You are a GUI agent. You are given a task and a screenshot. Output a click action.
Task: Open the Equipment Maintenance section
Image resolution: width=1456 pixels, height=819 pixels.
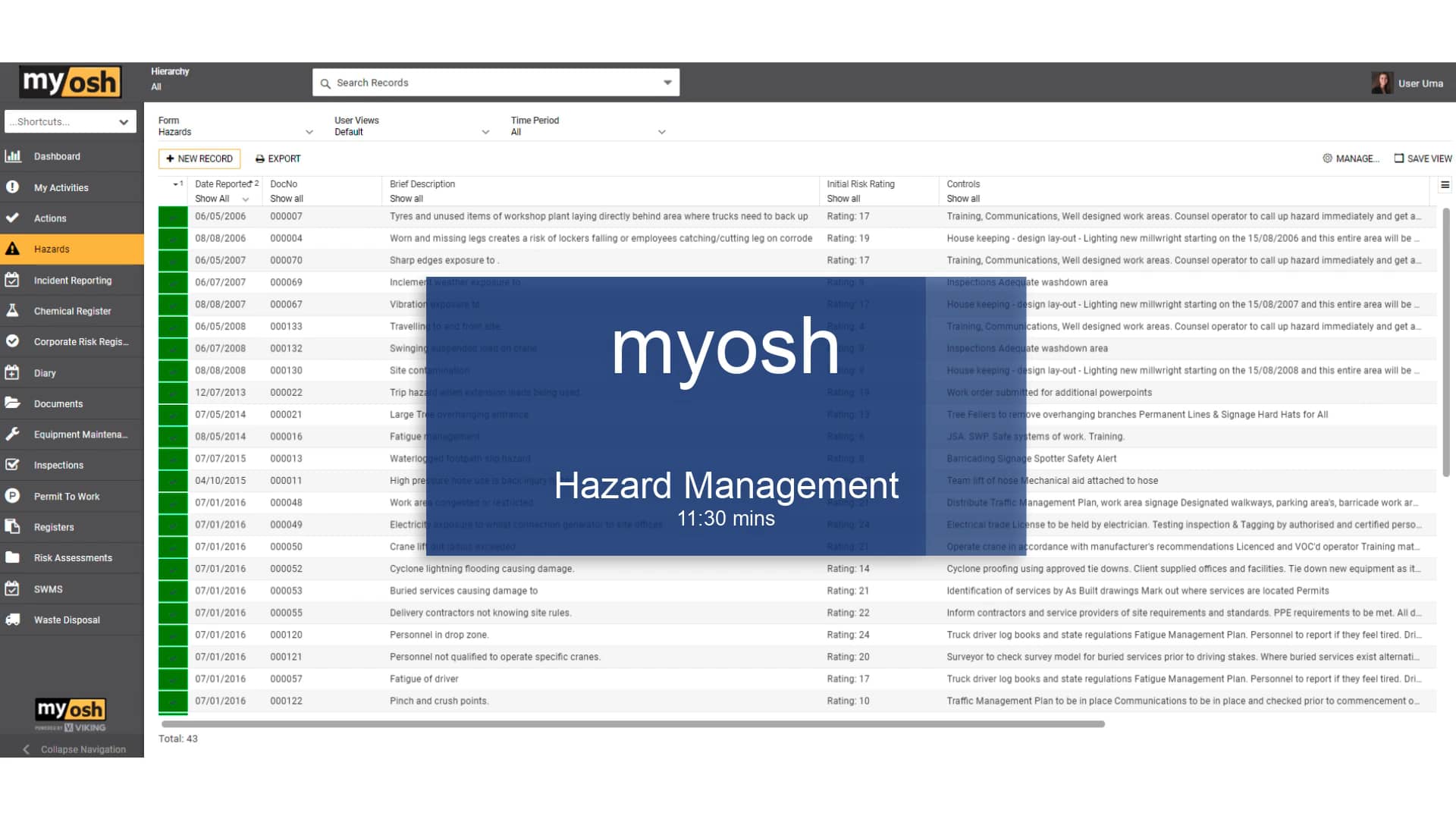[12, 434]
